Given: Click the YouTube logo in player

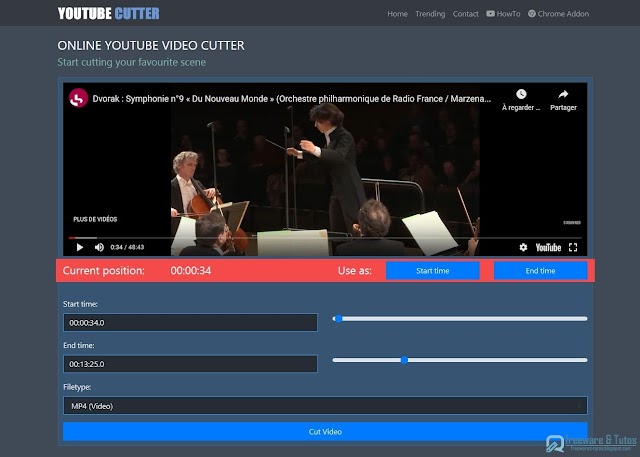Looking at the screenshot, I should click(548, 247).
